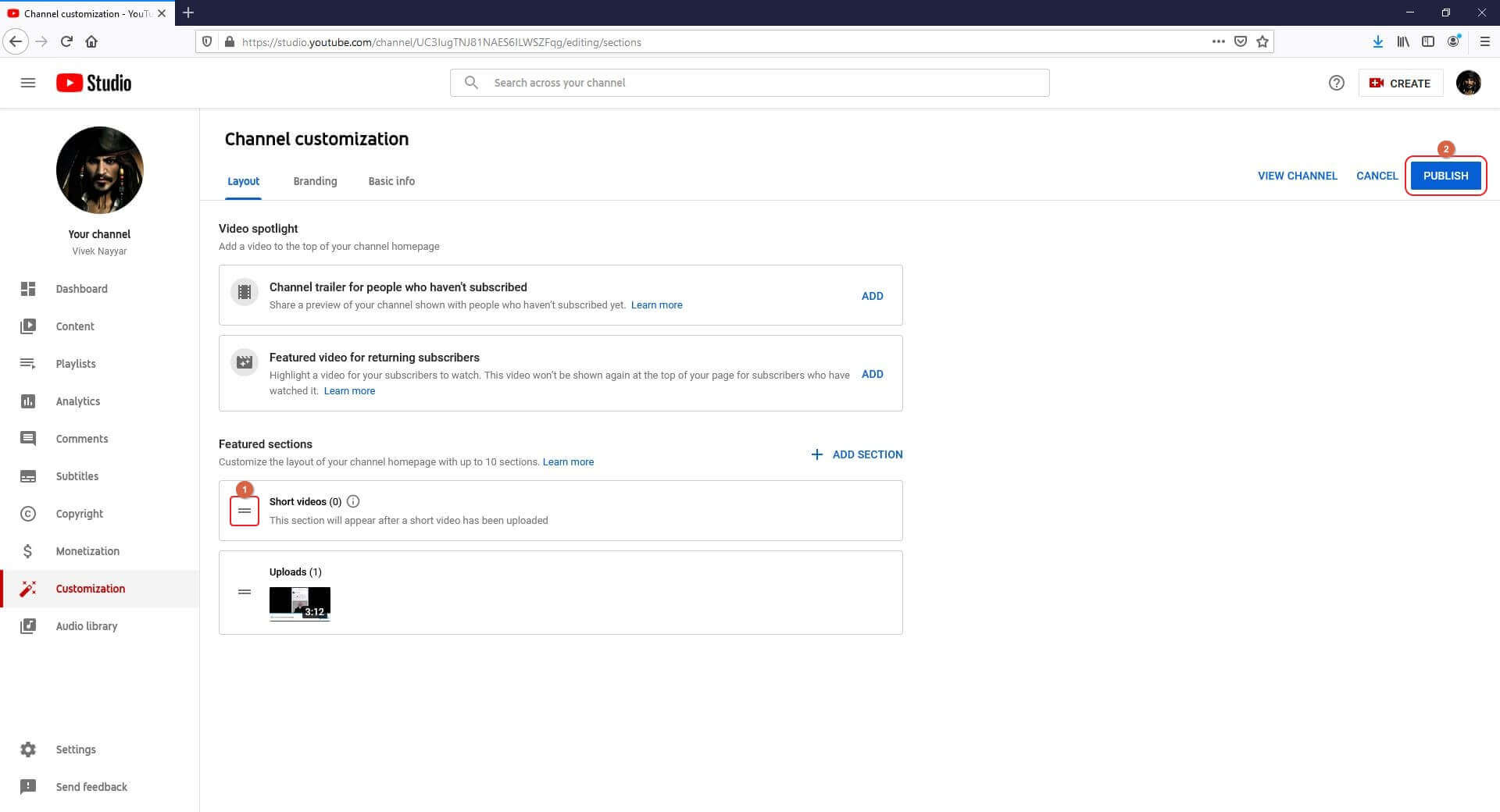Click ADD for the Channel trailer

click(872, 296)
